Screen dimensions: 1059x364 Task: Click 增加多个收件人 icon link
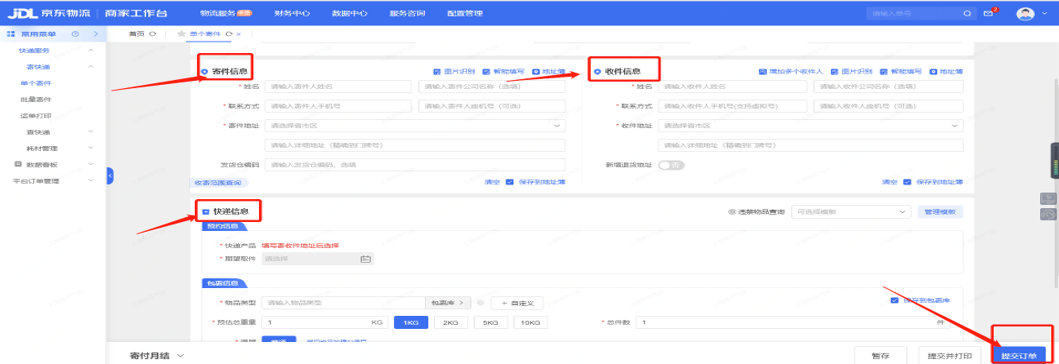(791, 71)
